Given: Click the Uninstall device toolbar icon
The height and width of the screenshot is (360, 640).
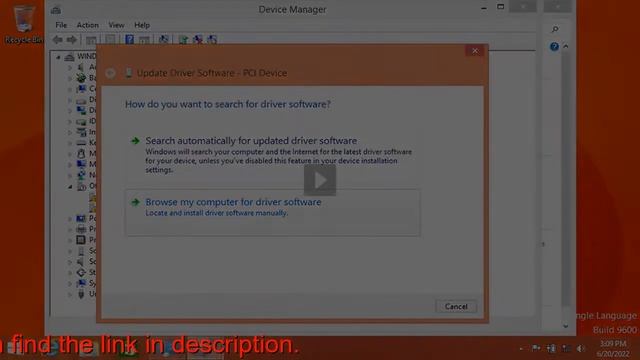Looking at the screenshot, I should pos(198,40).
